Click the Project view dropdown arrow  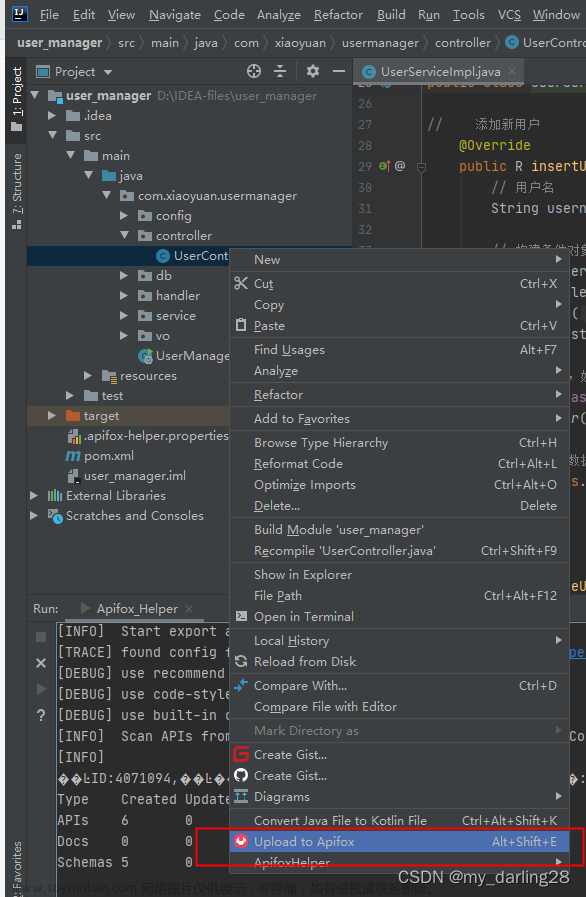coord(108,72)
